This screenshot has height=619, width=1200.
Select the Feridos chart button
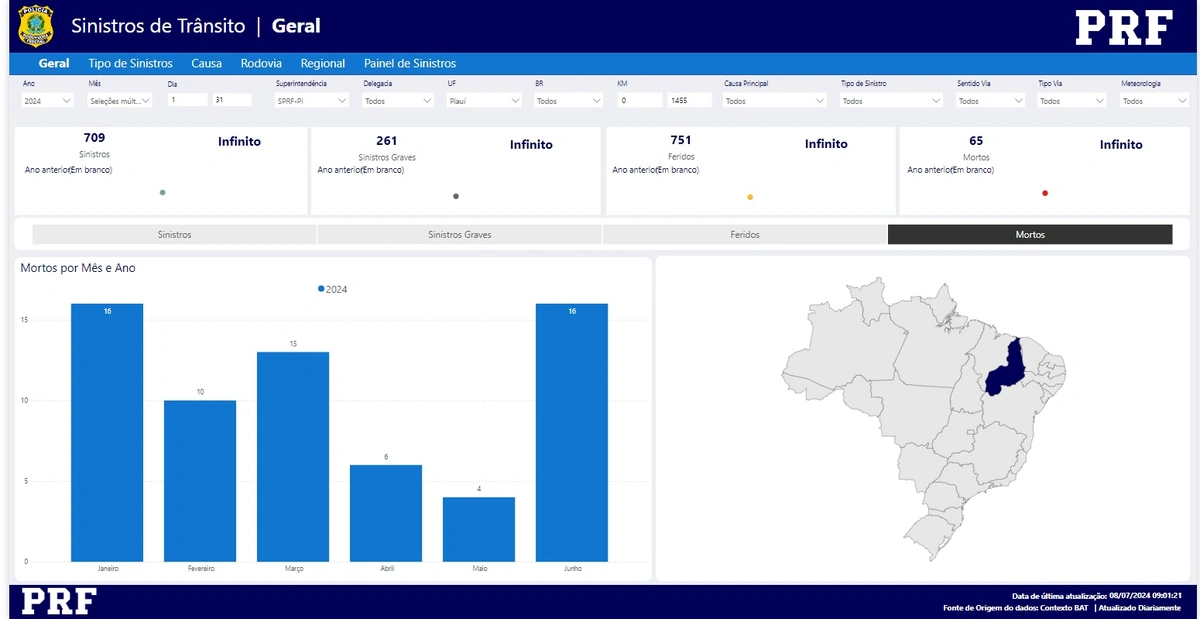pos(745,235)
